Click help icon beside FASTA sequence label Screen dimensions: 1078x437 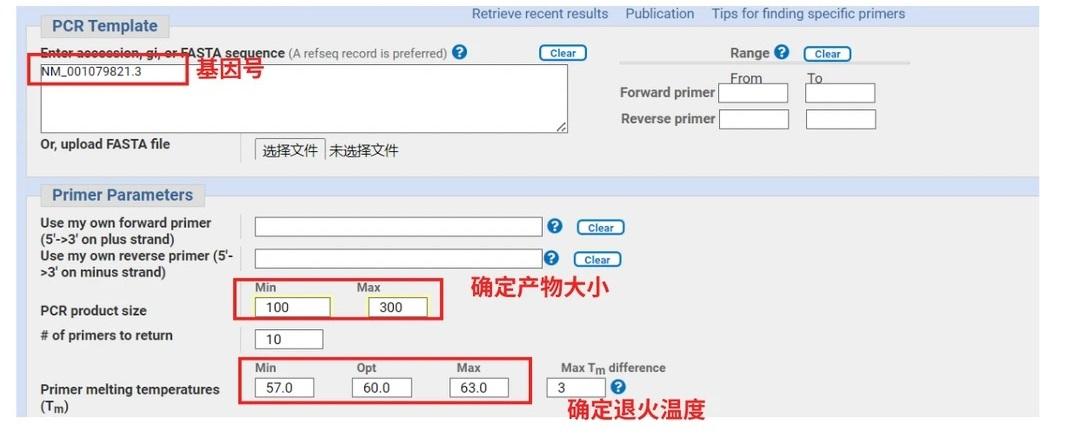tap(460, 53)
